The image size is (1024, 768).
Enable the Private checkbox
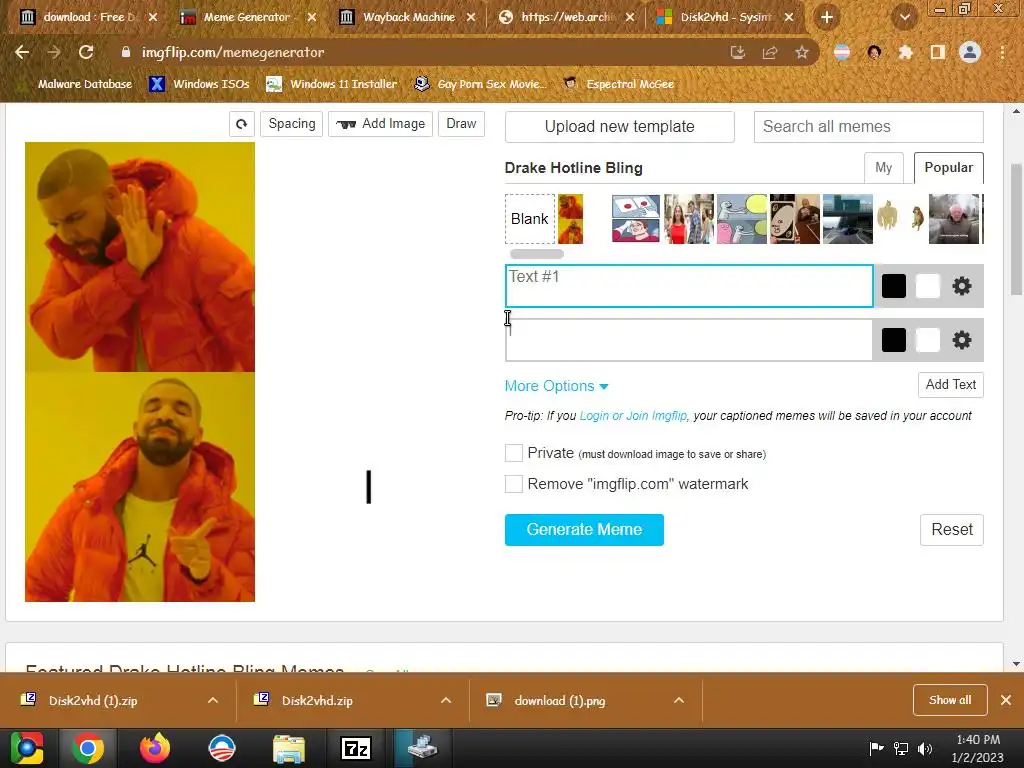514,453
